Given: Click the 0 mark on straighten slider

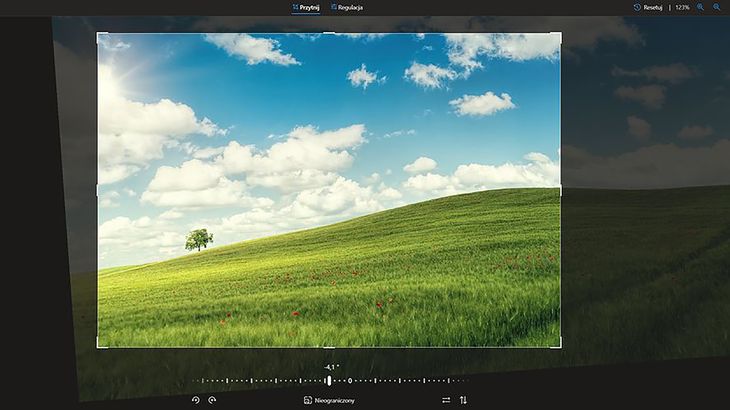Looking at the screenshot, I should [x=350, y=381].
